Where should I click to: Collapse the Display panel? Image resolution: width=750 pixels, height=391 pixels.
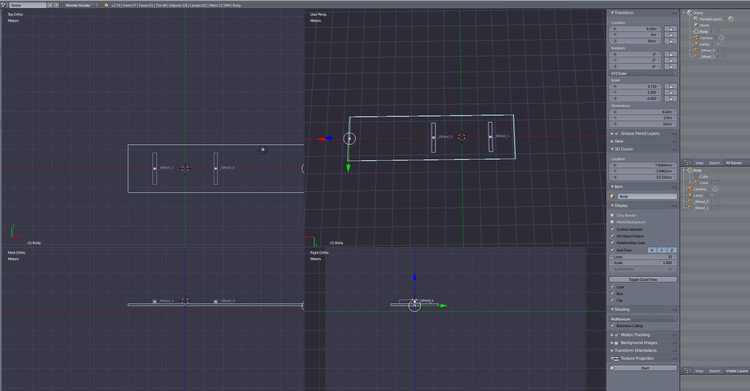[612, 205]
